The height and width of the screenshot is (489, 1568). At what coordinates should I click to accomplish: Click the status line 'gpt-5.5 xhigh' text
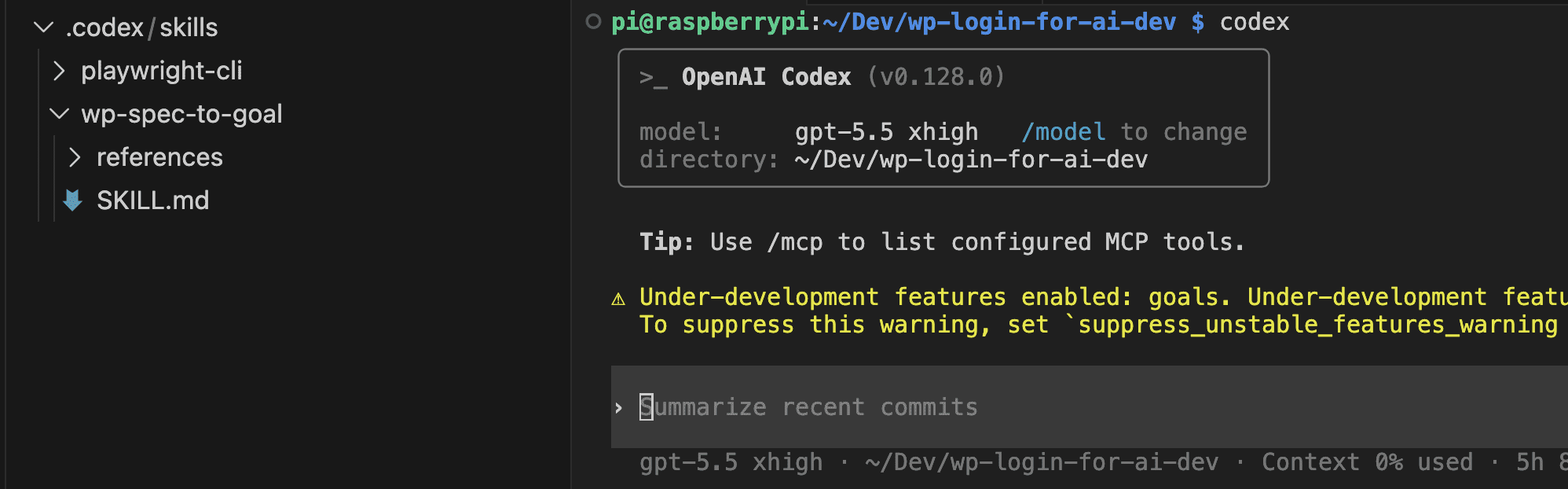pos(731,462)
